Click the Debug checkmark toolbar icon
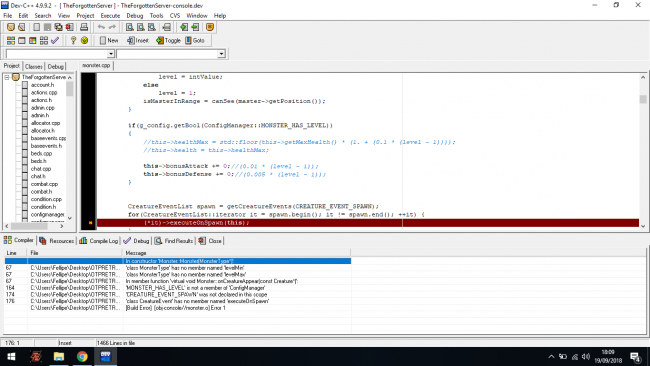The height and width of the screenshot is (366, 650). [x=55, y=41]
